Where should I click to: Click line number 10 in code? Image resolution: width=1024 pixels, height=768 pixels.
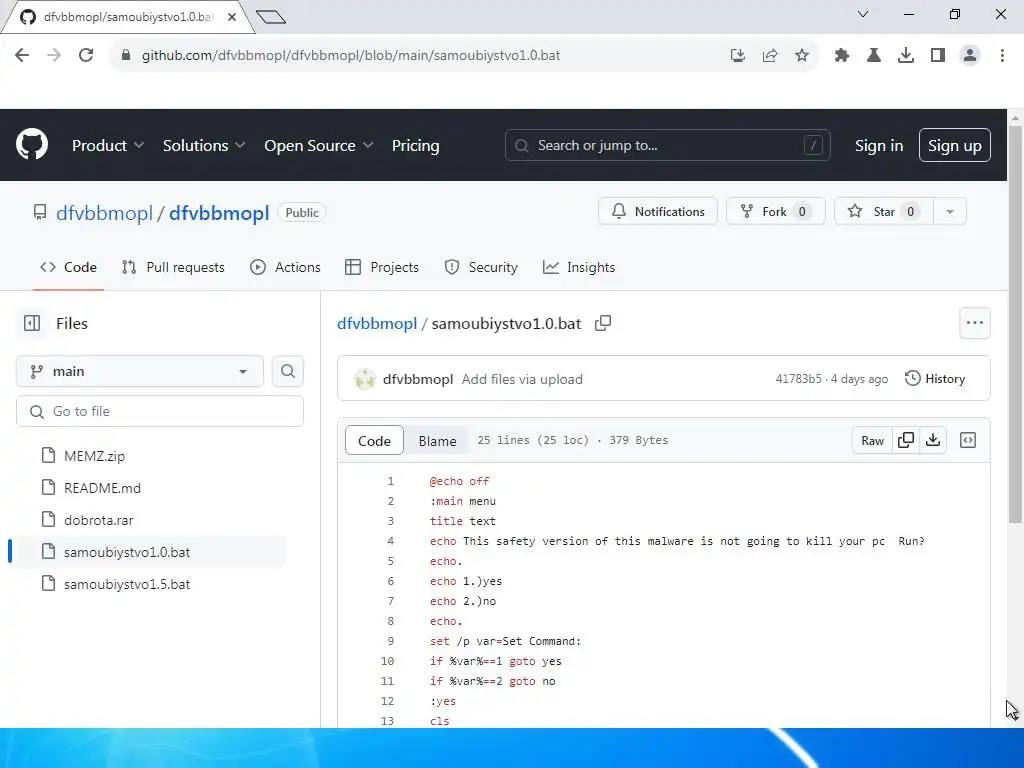pos(387,662)
